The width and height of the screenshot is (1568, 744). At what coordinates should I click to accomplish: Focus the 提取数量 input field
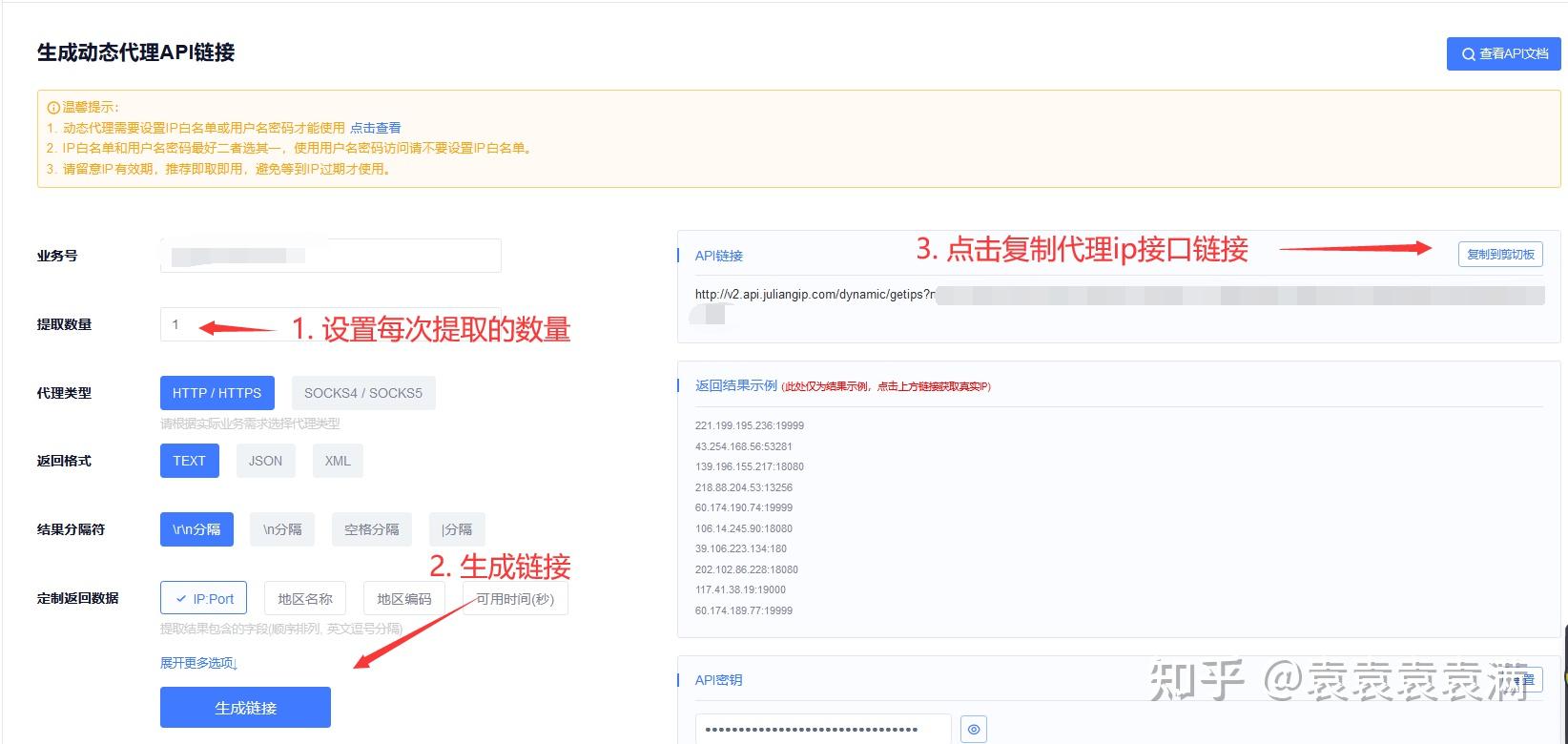pos(330,324)
